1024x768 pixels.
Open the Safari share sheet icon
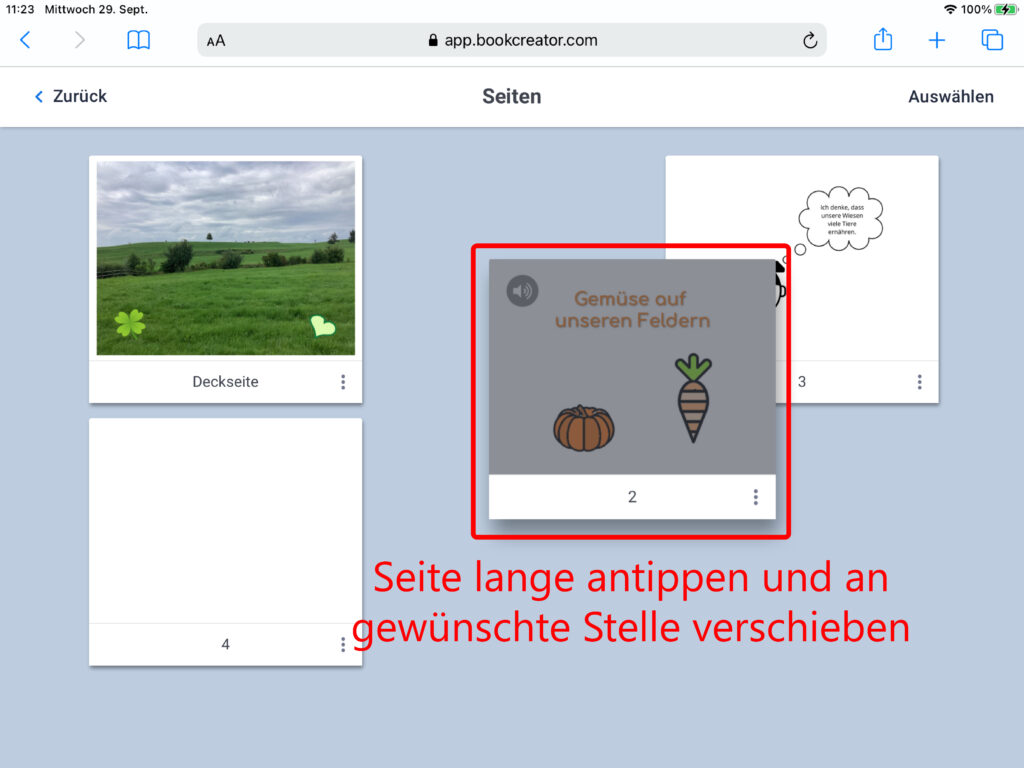click(882, 40)
